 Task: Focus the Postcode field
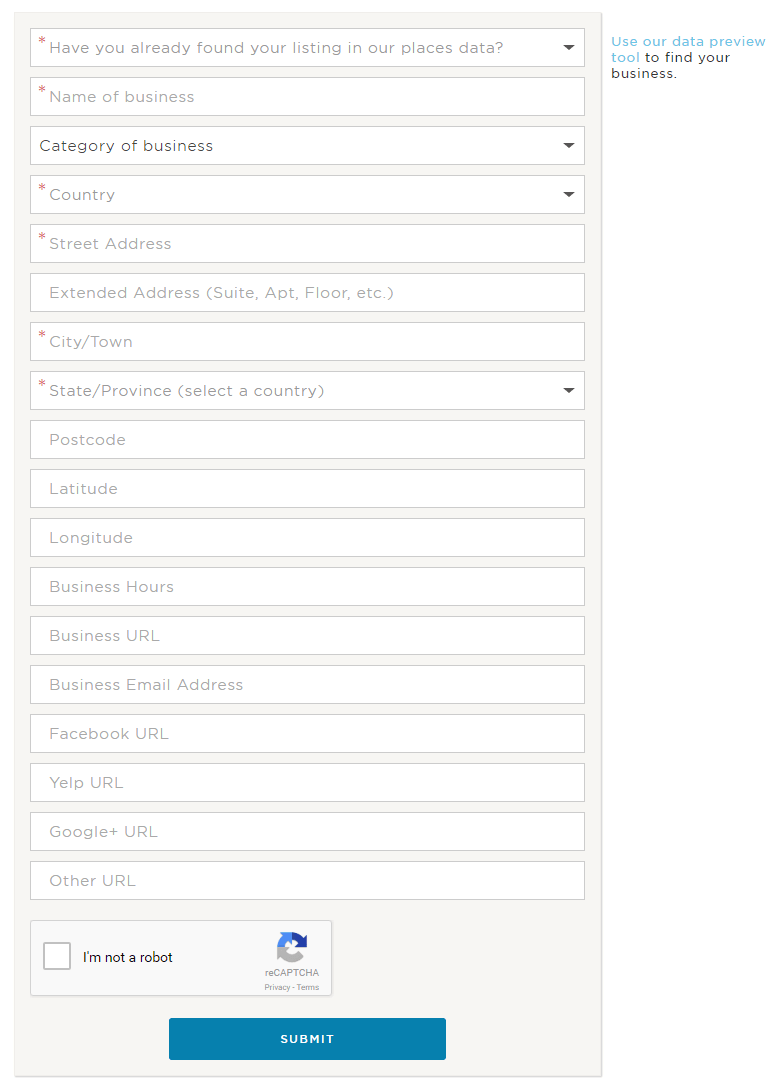tap(307, 440)
